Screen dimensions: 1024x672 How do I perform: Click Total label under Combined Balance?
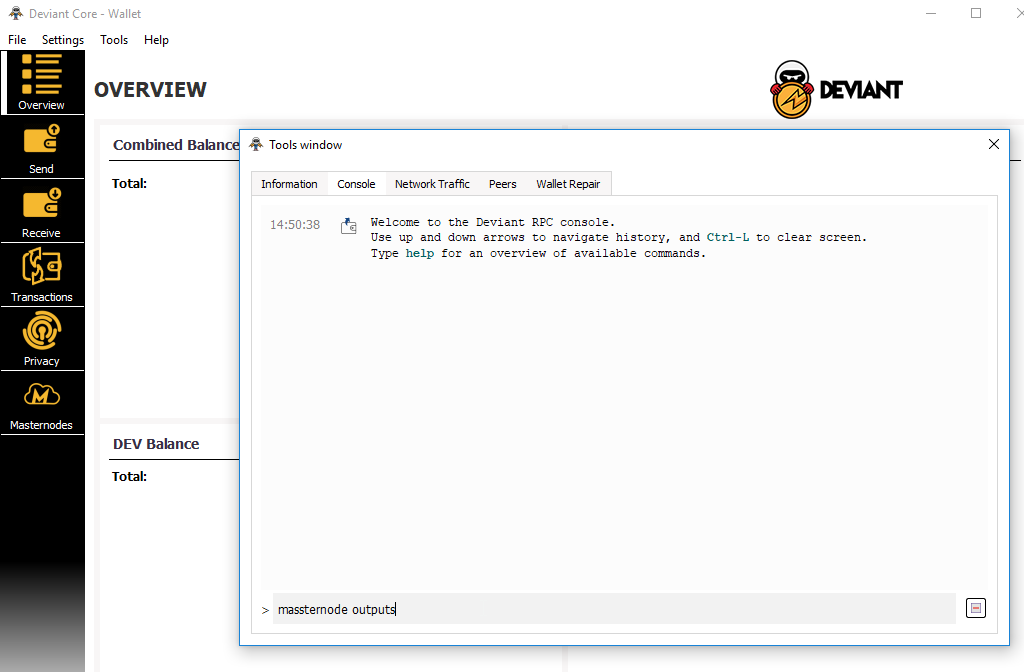click(x=129, y=184)
